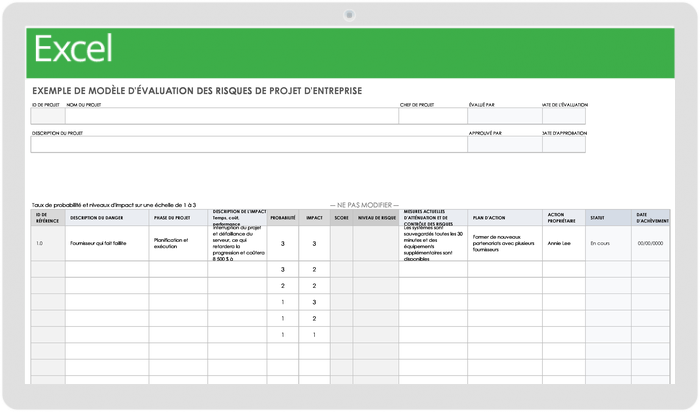Click the 'Fournisseur qui fait faillite' cell
Viewport: 700px width, 412px height.
pyautogui.click(x=107, y=243)
